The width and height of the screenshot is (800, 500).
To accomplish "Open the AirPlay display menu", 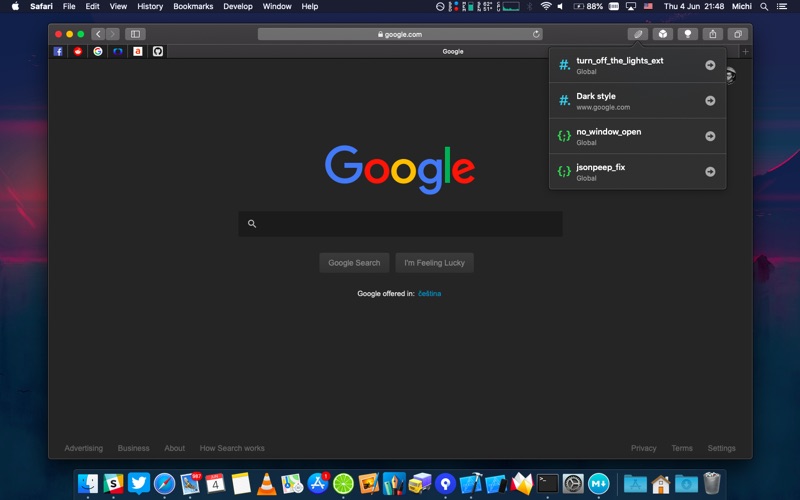I will coord(631,6).
